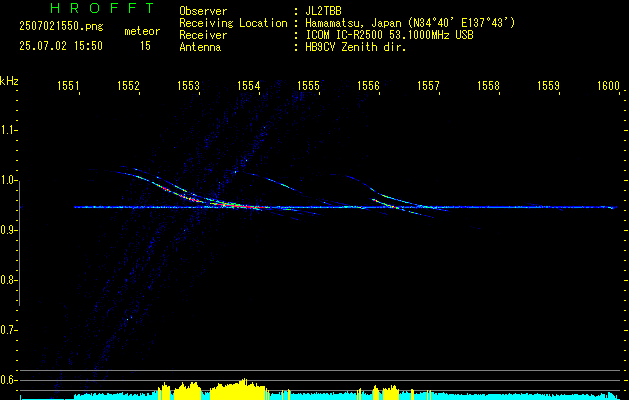Click the meteor count 15
The image size is (629, 400).
click(x=145, y=46)
